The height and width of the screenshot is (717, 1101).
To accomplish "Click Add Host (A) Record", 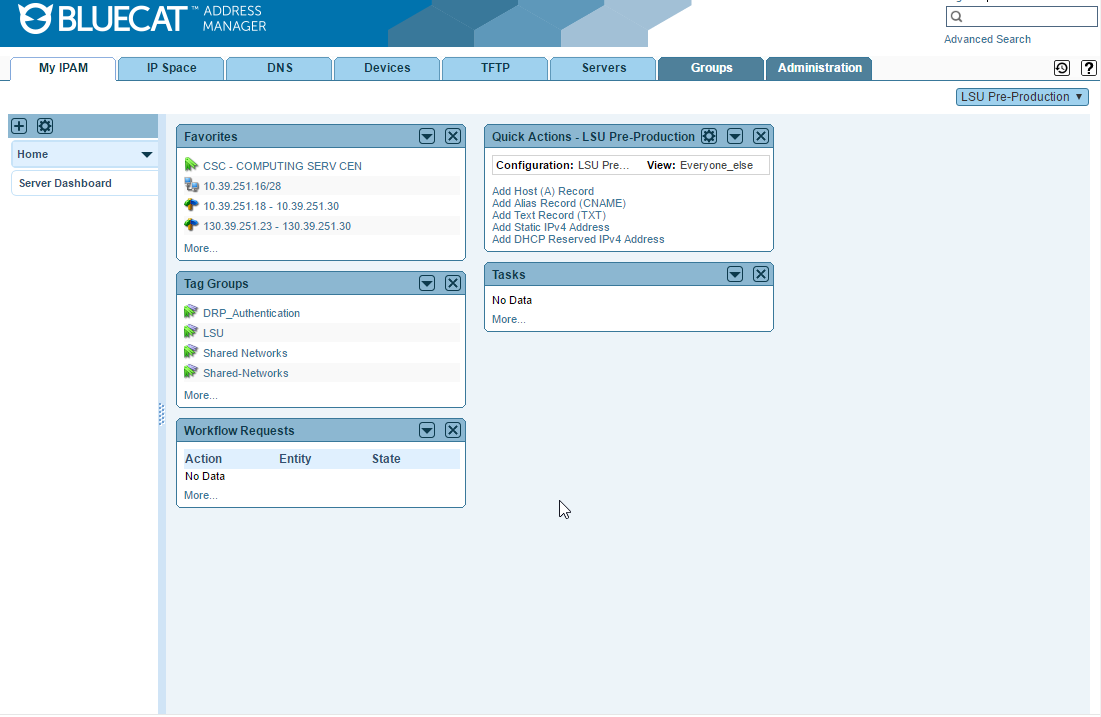I will pyautogui.click(x=543, y=191).
